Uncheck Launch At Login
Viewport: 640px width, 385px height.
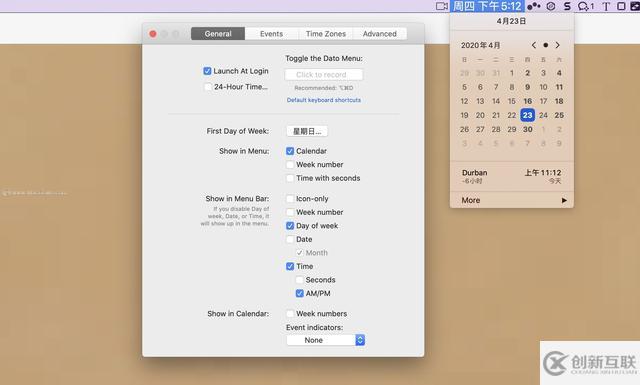207,71
